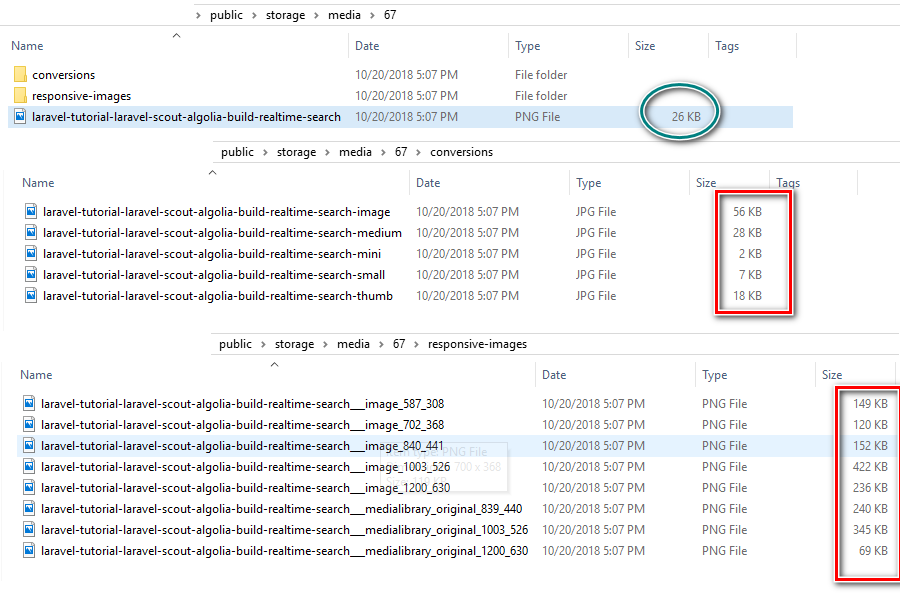Select image_1200_630 file name
The width and height of the screenshot is (900, 615).
click(245, 488)
